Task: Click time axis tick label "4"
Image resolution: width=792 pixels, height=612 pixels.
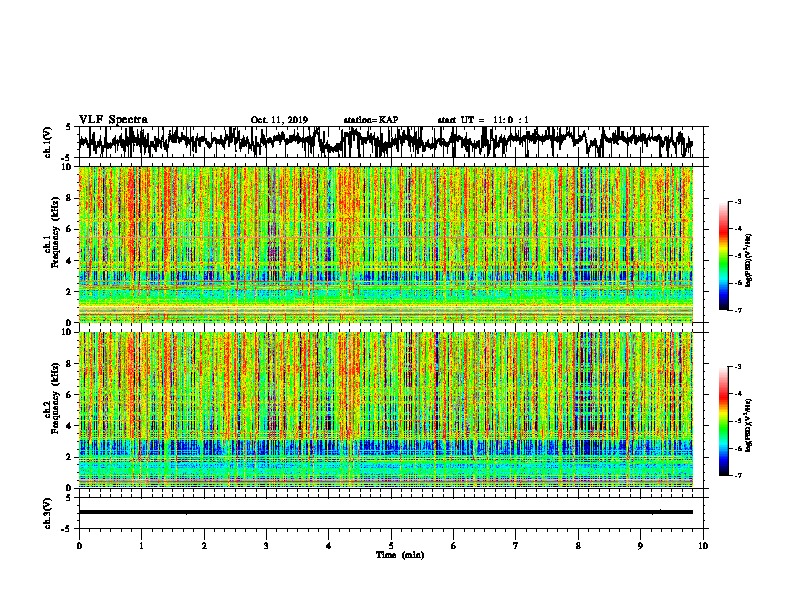Action: point(329,546)
